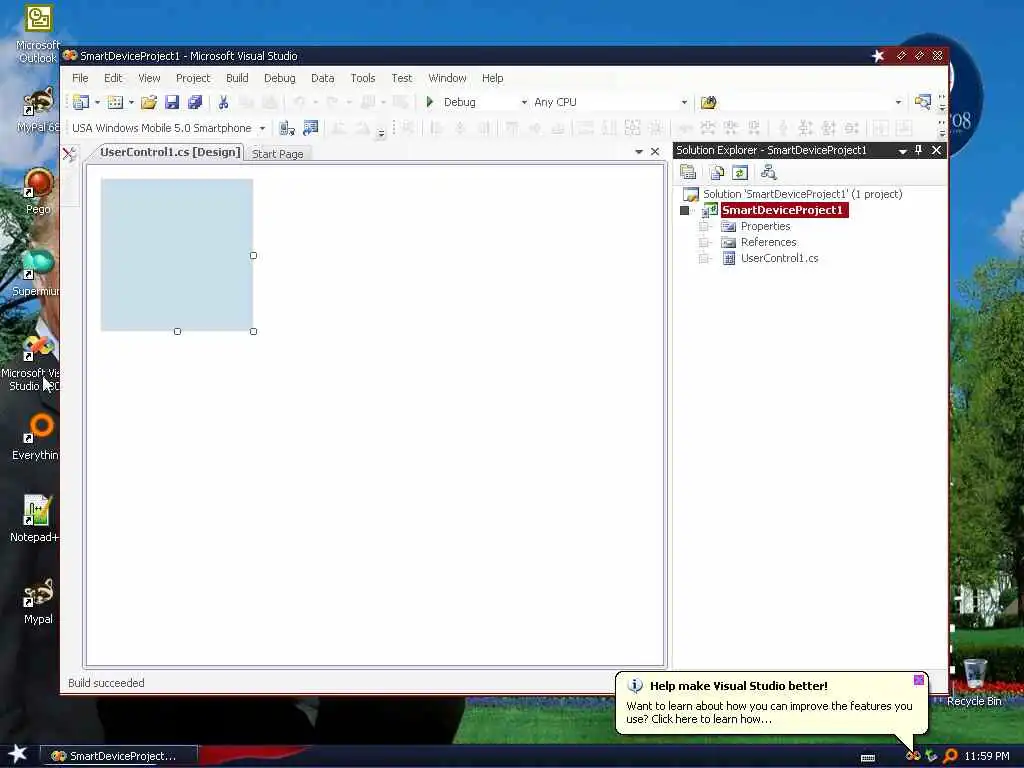Click the Toolbox tab icon on the left edge
This screenshot has width=1024, height=768.
click(69, 154)
